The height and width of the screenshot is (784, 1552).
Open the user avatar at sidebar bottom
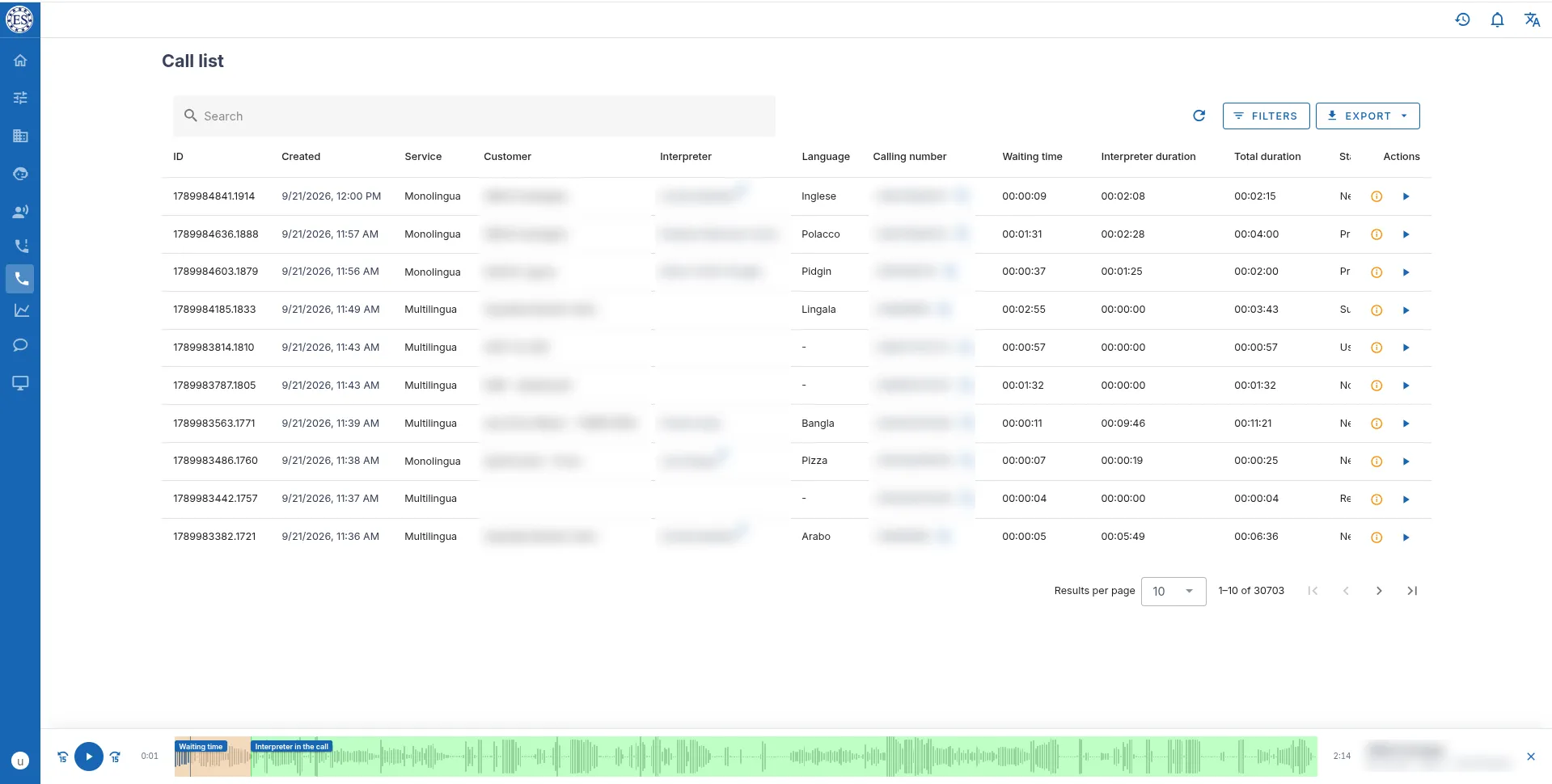tap(20, 761)
